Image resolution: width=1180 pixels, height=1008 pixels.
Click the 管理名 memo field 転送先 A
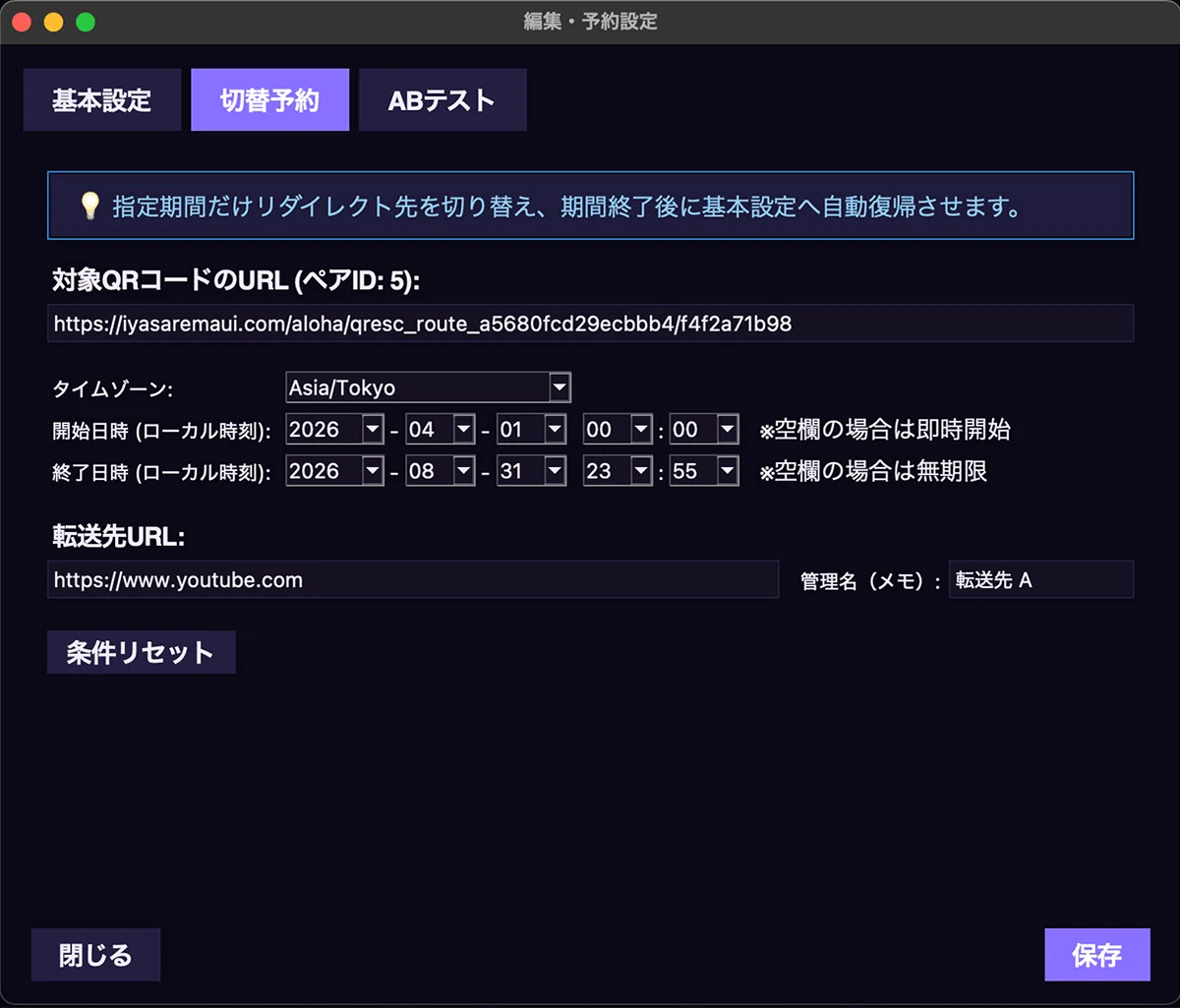[1041, 580]
